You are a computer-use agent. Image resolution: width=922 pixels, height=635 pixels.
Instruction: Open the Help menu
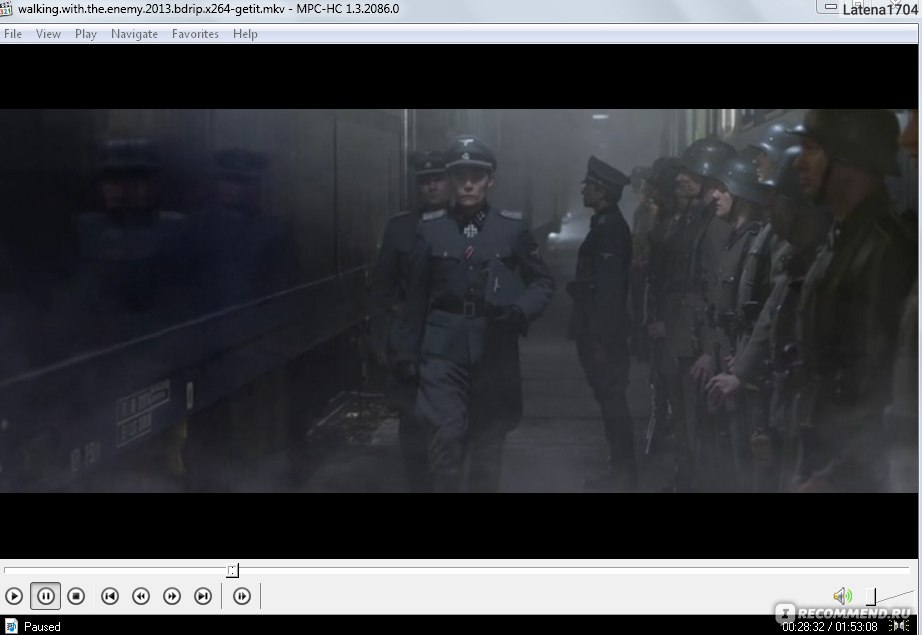point(245,34)
